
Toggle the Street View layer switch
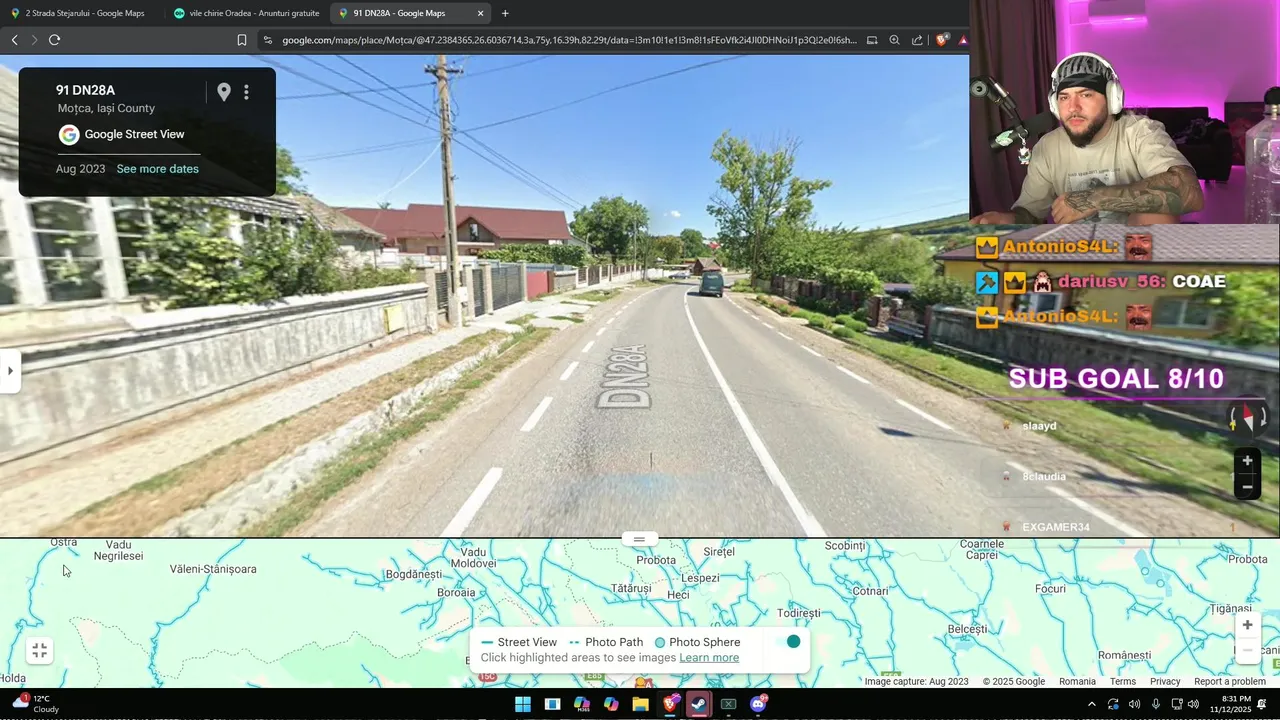[786, 642]
